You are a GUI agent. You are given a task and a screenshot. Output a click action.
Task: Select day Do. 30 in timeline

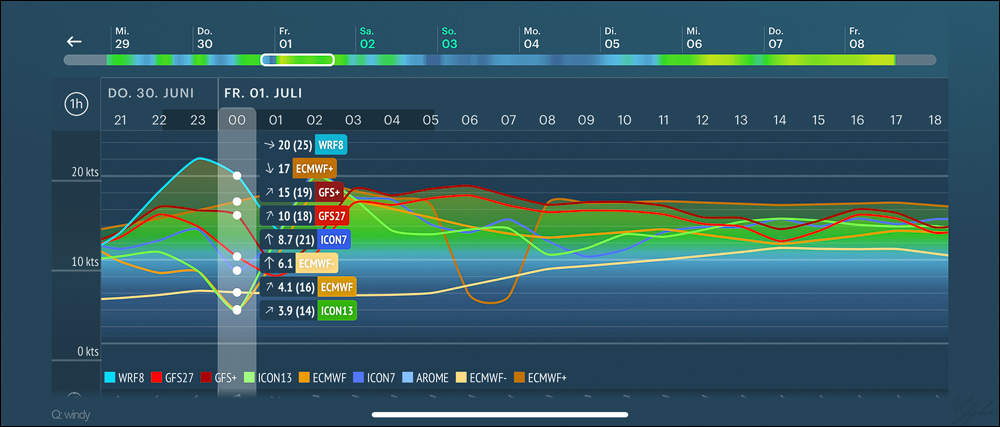(205, 38)
